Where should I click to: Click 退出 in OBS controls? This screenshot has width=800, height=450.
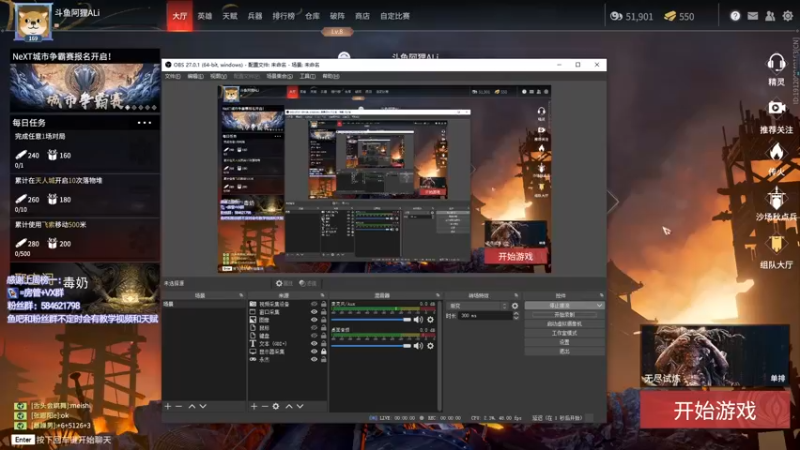[x=564, y=352]
